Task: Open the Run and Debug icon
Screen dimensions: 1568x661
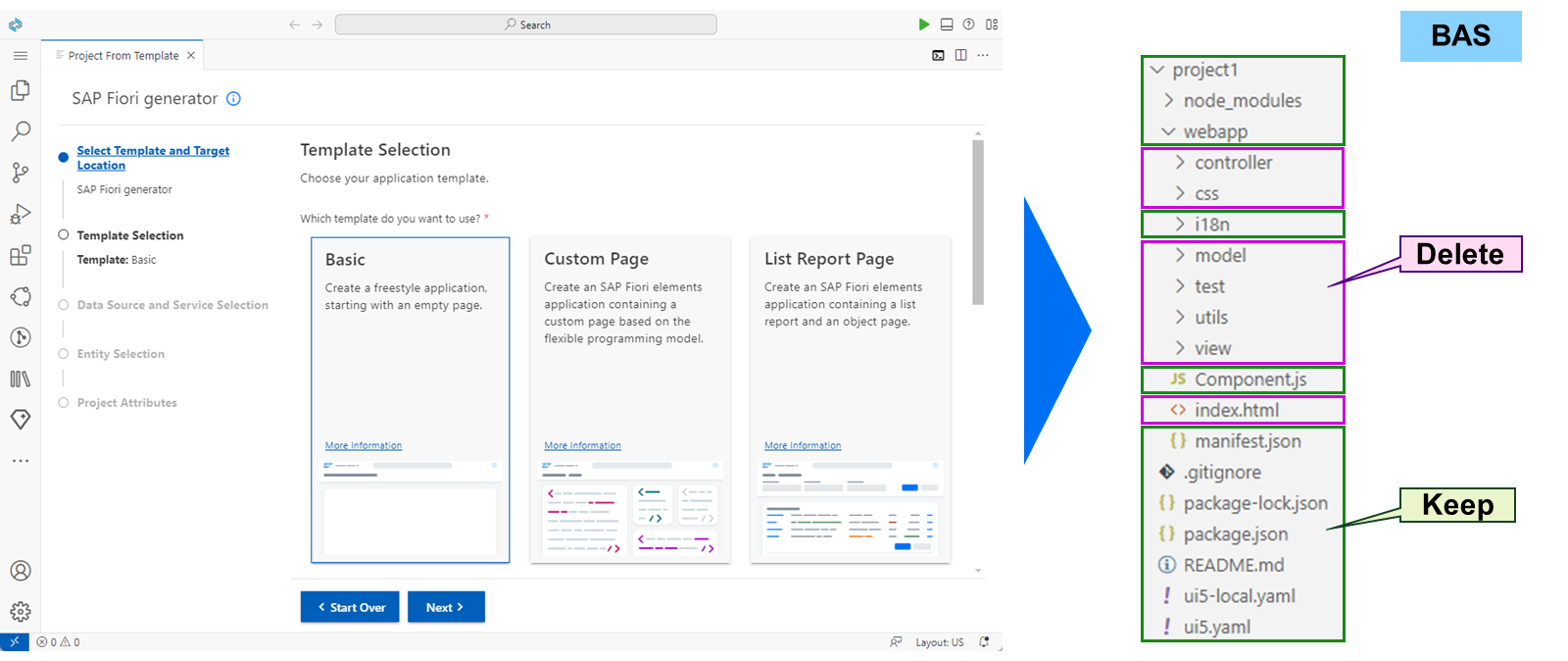Action: point(20,214)
